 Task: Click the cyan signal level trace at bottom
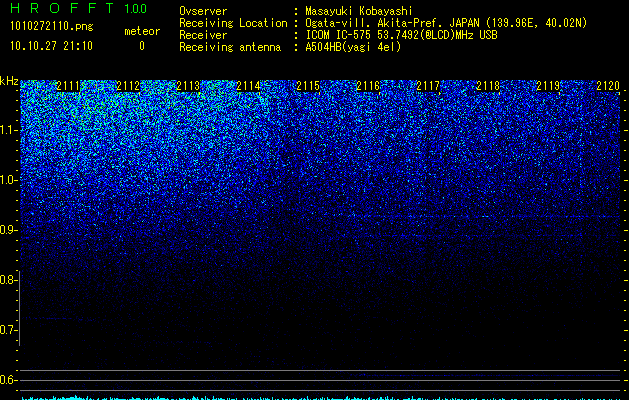[x=320, y=398]
